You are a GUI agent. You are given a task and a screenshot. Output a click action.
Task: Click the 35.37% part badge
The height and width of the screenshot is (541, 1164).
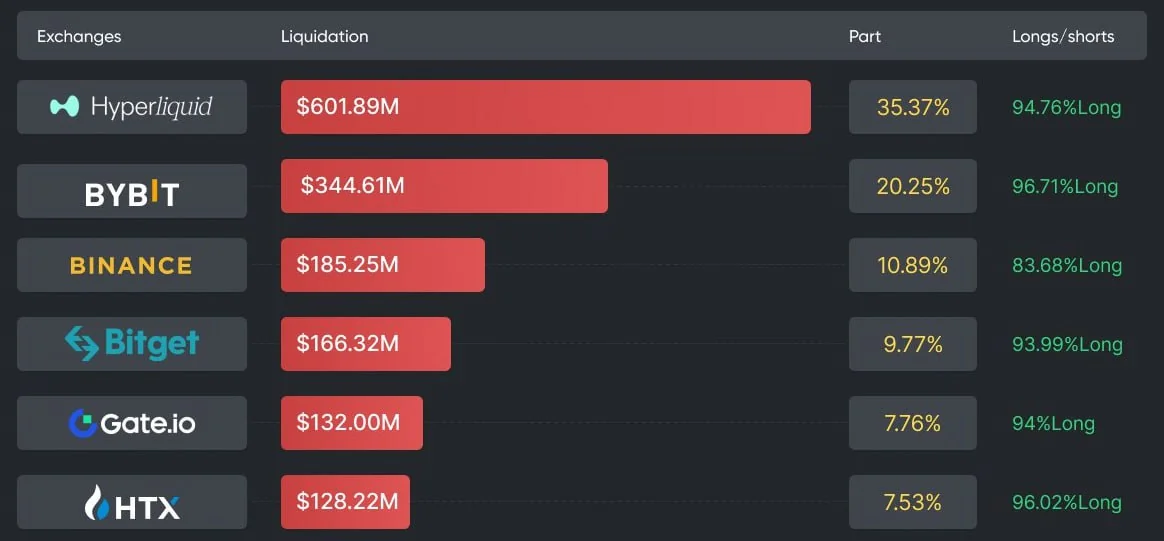(913, 107)
